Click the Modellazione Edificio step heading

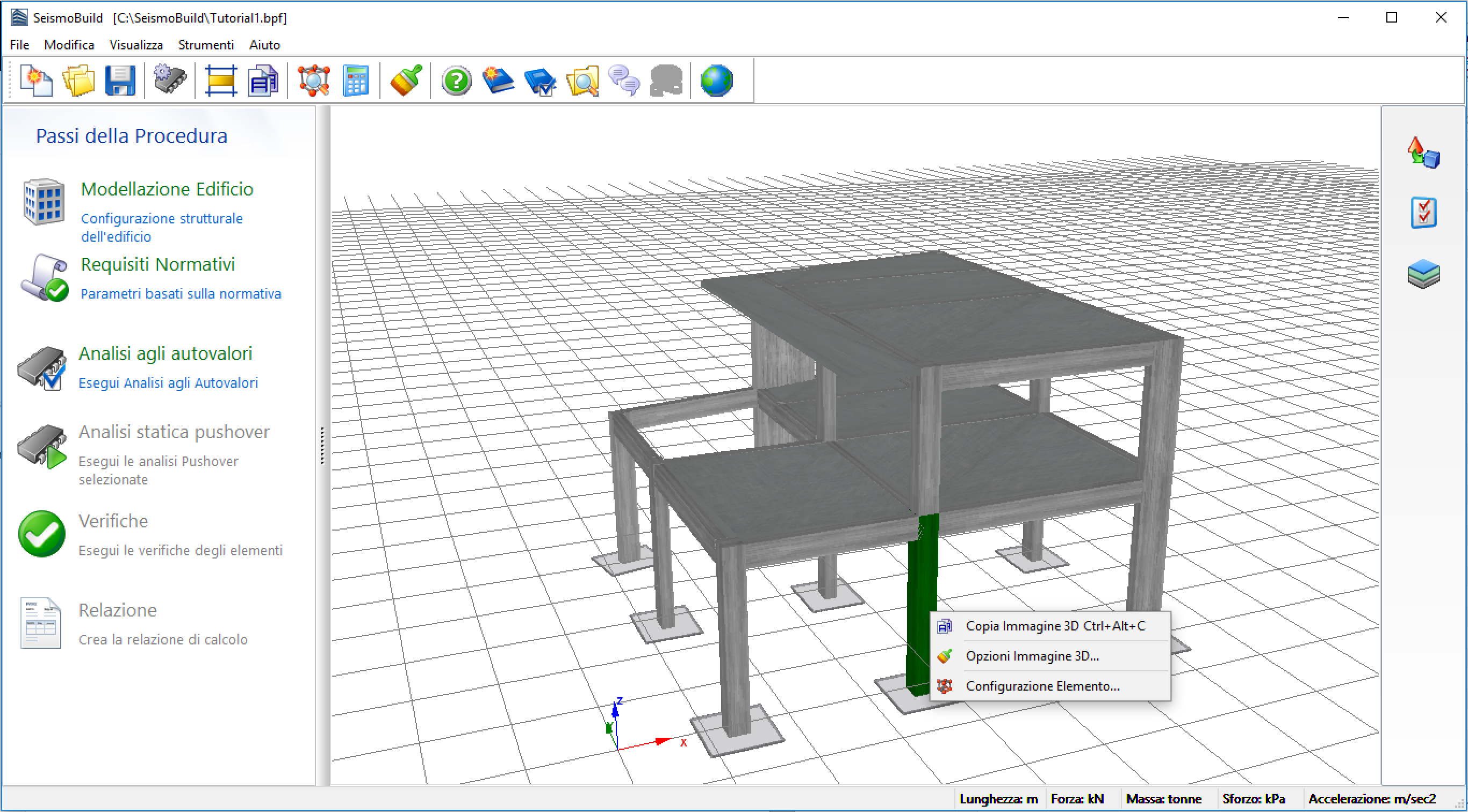(167, 189)
